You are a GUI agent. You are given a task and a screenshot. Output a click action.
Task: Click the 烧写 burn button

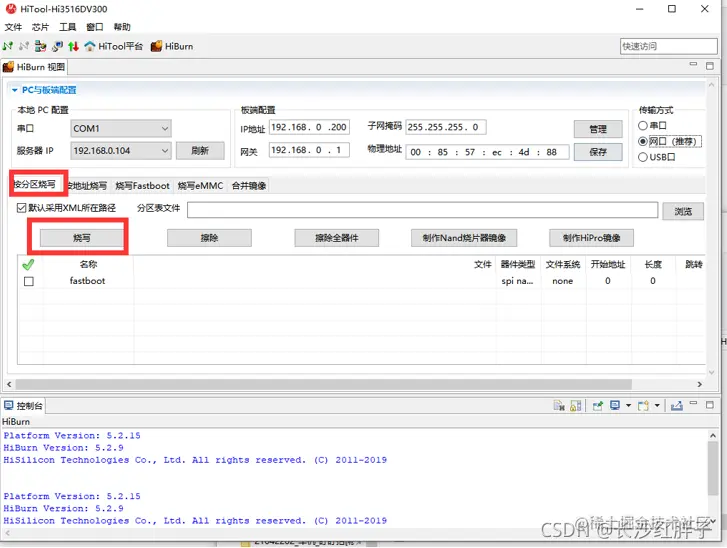pyautogui.click(x=82, y=238)
